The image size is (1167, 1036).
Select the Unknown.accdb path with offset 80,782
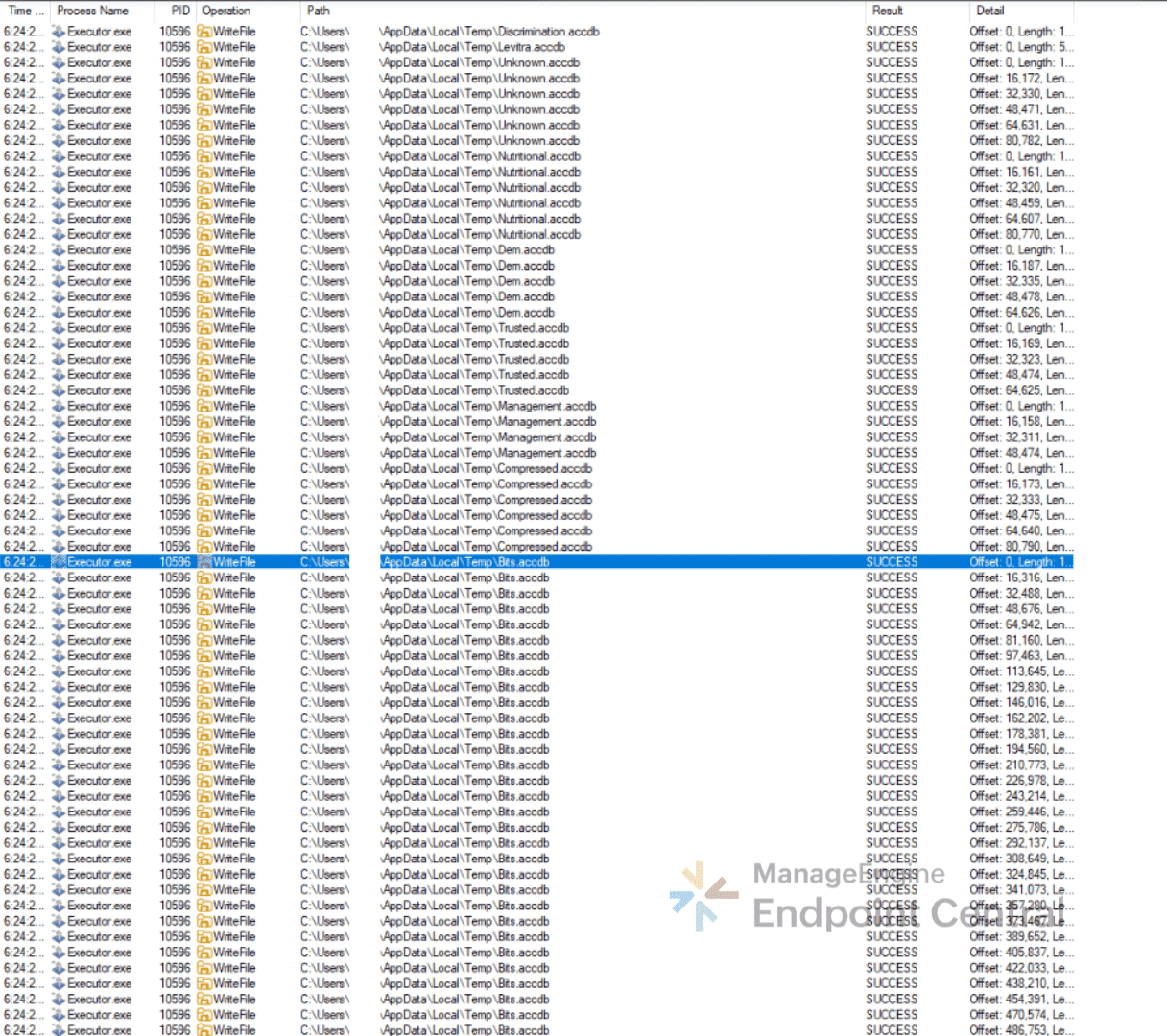(x=480, y=141)
